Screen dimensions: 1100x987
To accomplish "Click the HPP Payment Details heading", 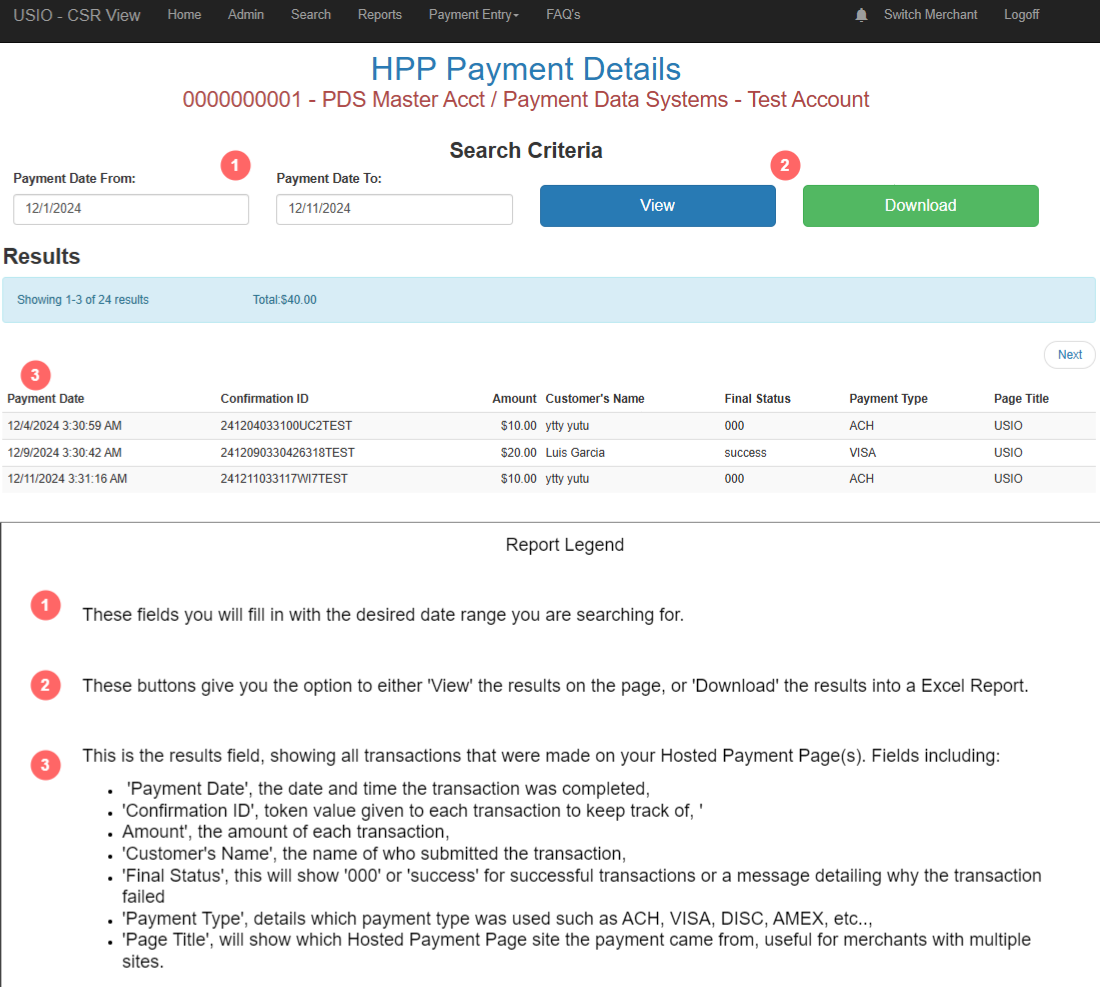I will (x=525, y=69).
